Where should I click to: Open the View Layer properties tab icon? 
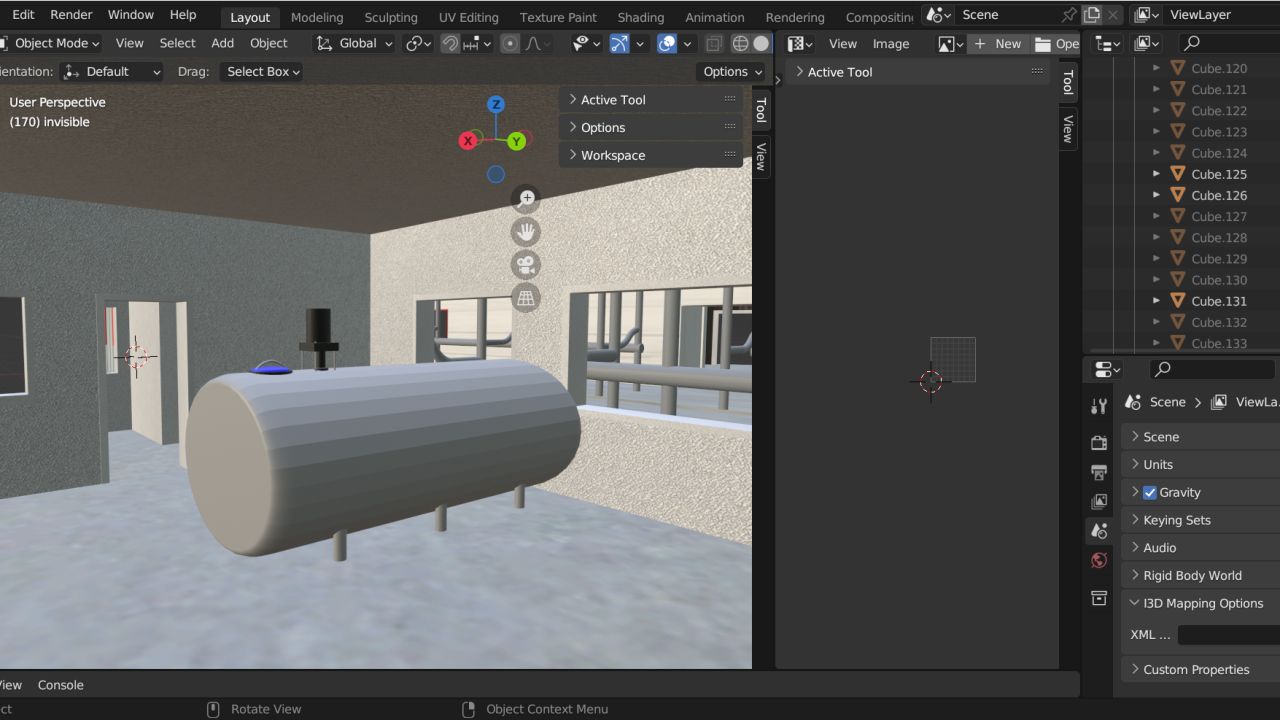(x=1099, y=501)
